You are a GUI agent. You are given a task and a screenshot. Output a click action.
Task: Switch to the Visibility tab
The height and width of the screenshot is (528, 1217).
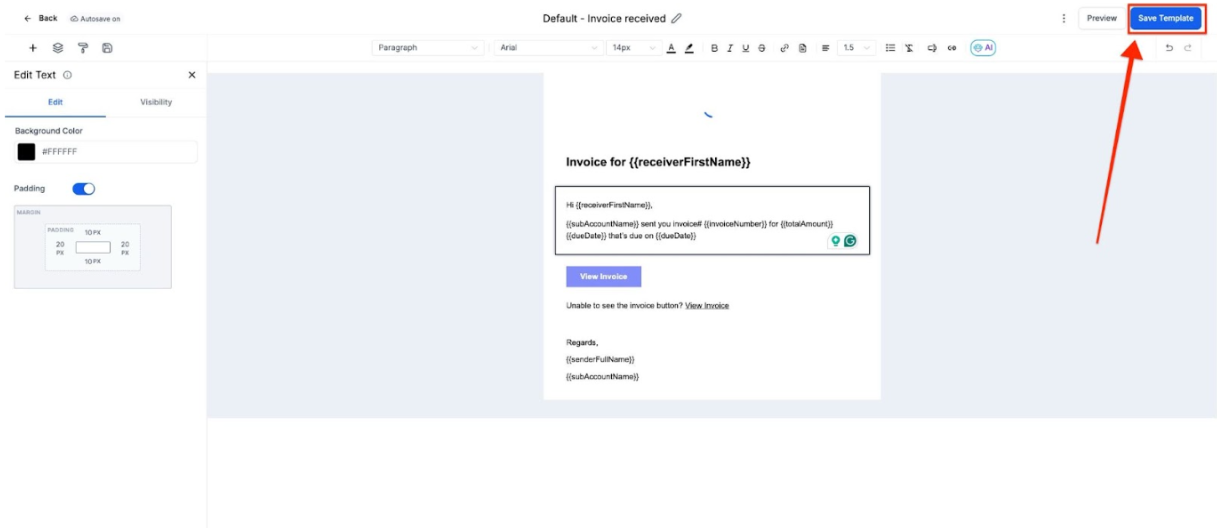point(156,102)
